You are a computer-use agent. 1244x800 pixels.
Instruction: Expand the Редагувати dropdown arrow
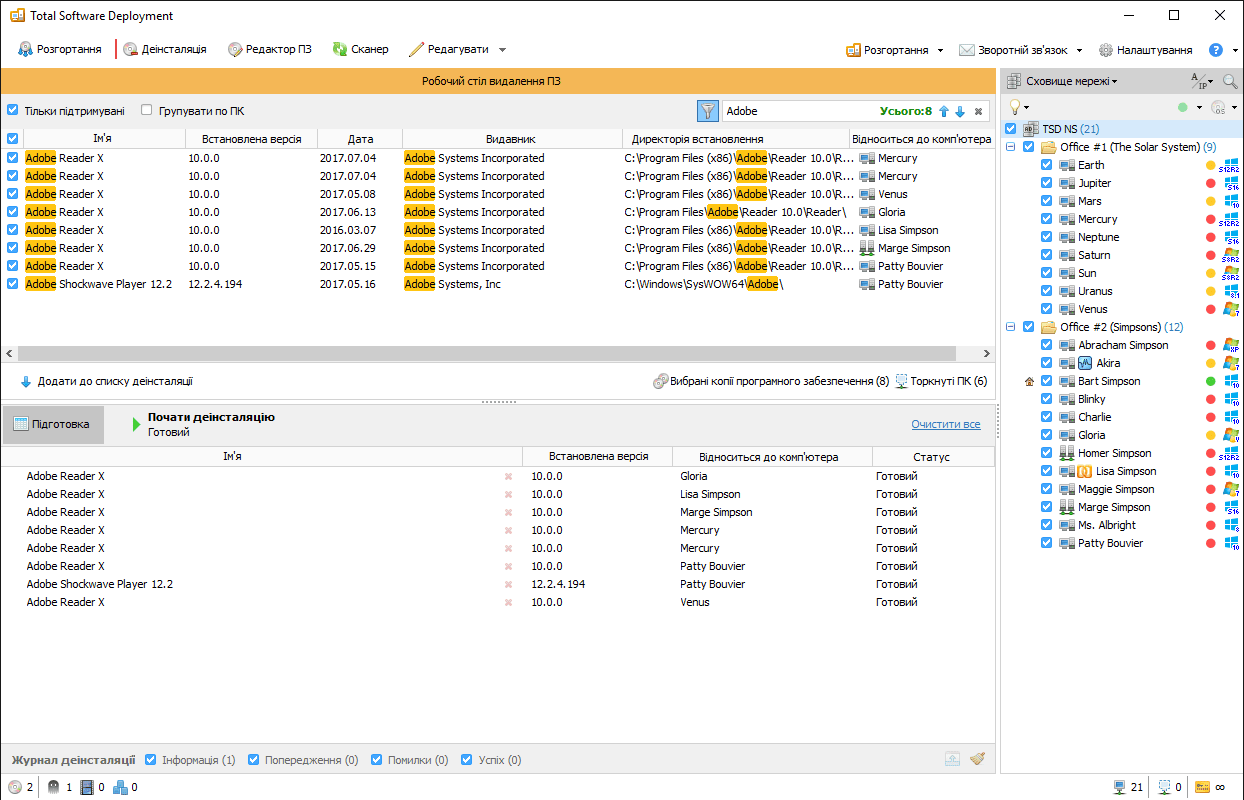(502, 50)
